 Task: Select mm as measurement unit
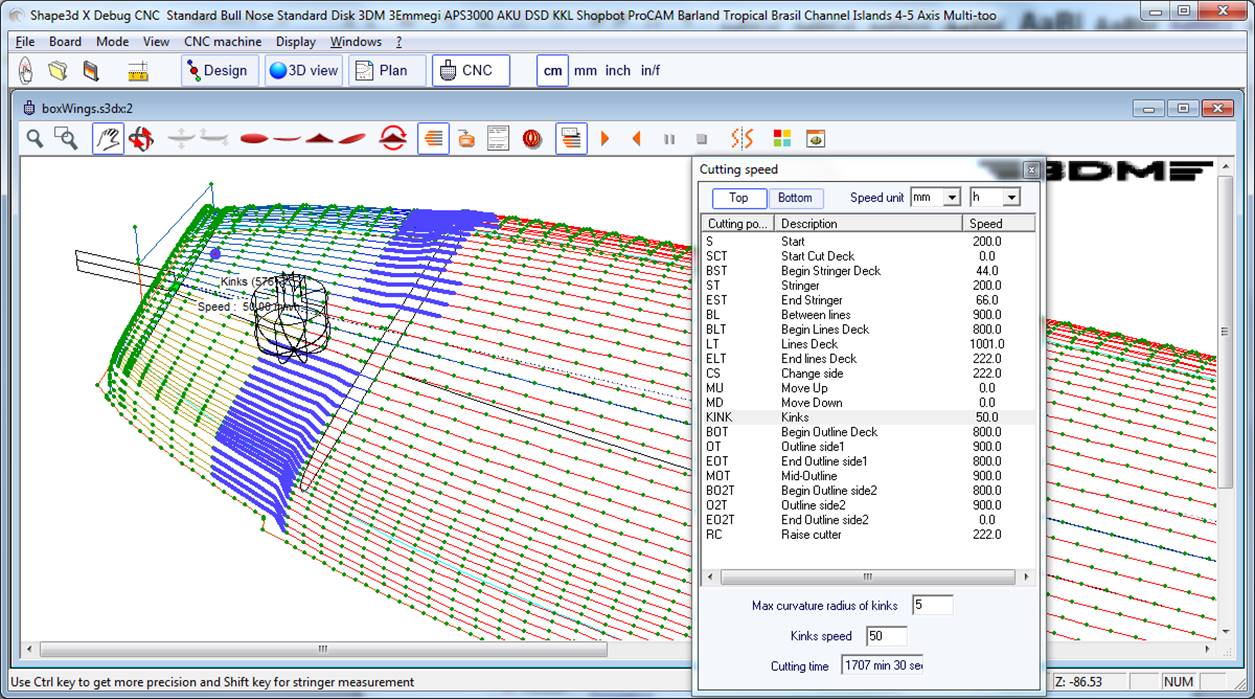(x=585, y=71)
